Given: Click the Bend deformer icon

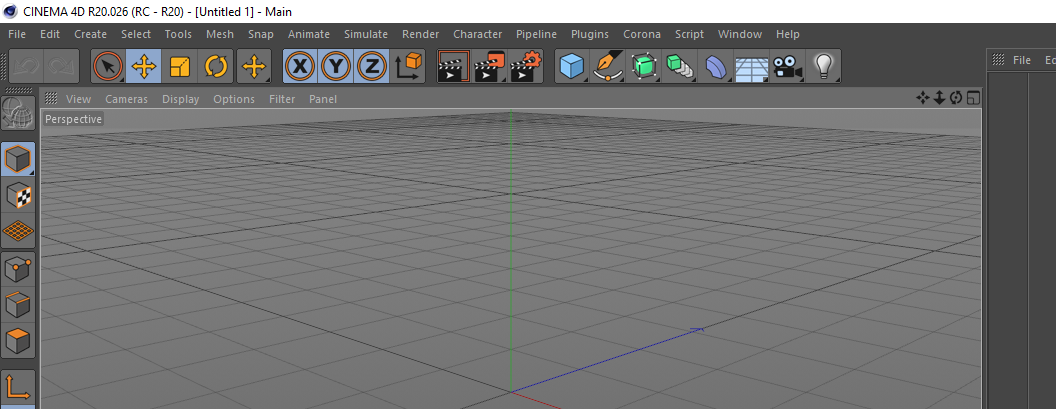Looking at the screenshot, I should click(717, 66).
